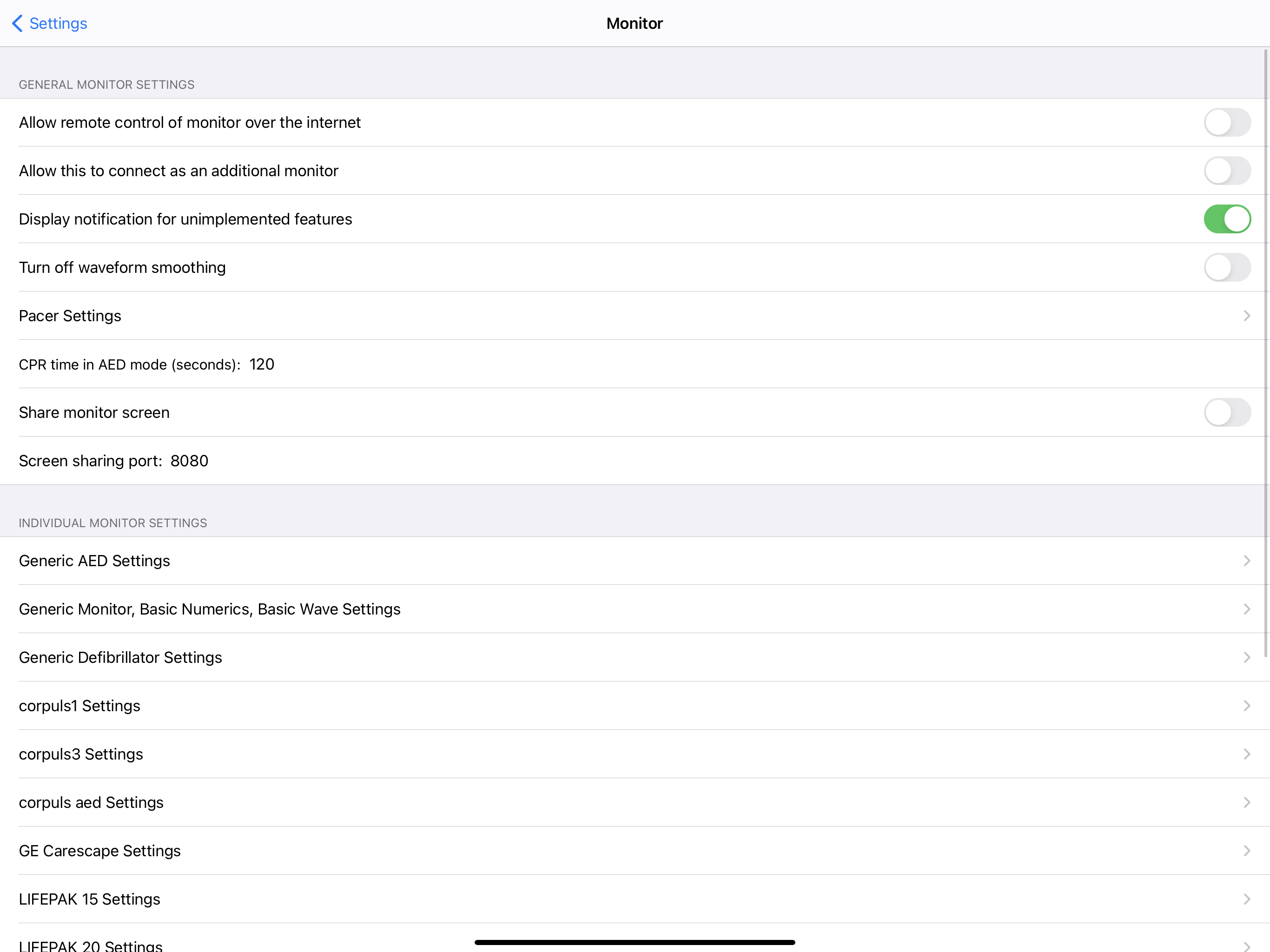
Task: Tap the back arrow chevron icon
Action: [17, 24]
